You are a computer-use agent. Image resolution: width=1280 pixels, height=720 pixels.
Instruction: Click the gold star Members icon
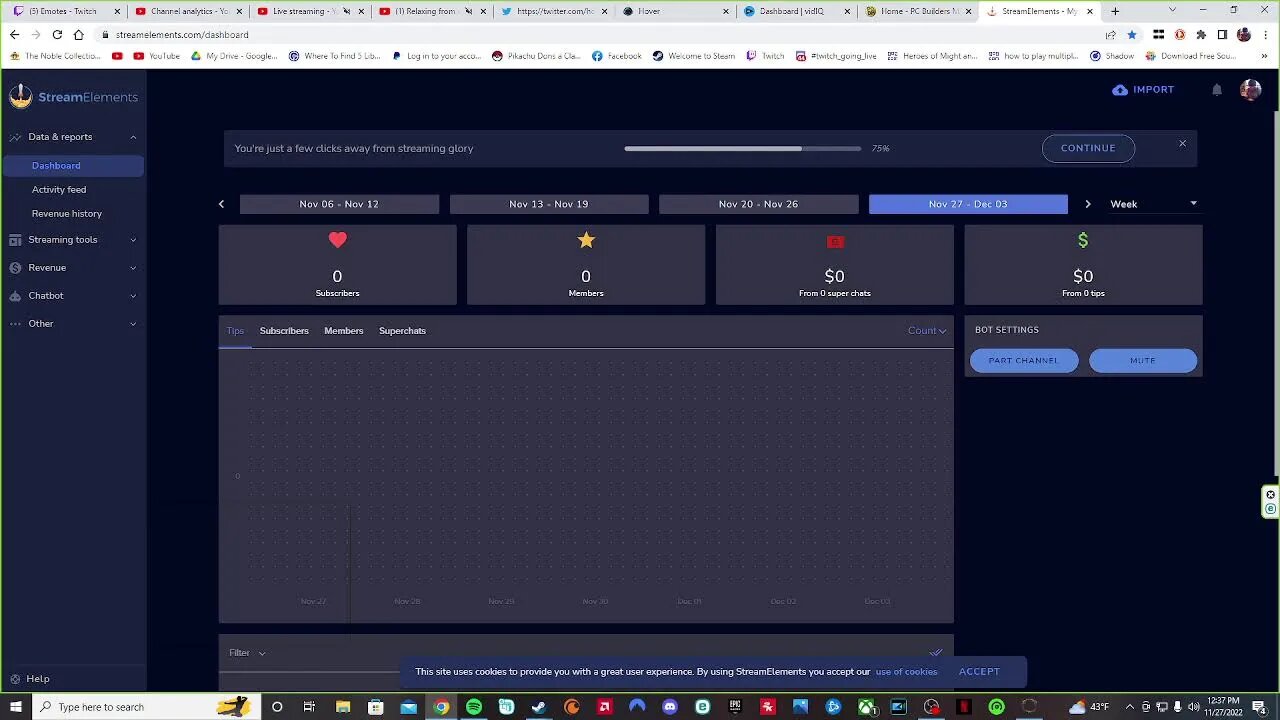pyautogui.click(x=586, y=240)
